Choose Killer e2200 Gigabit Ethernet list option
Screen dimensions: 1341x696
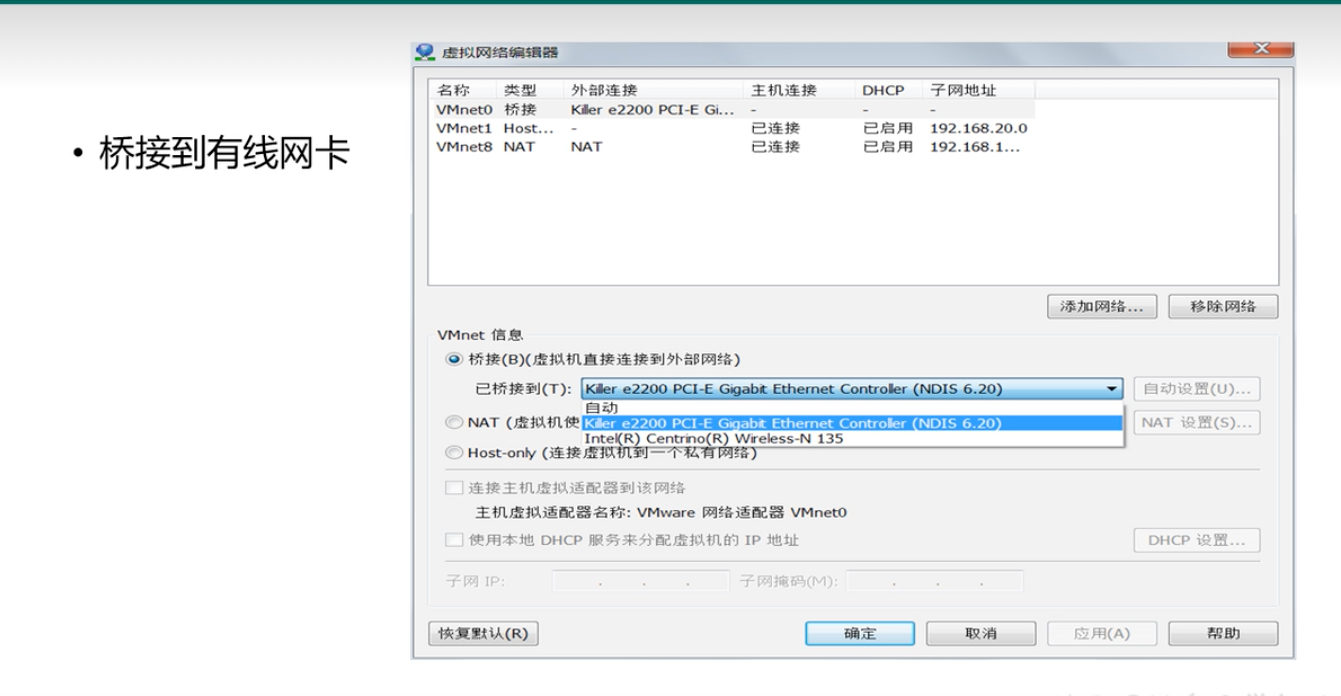tap(852, 423)
